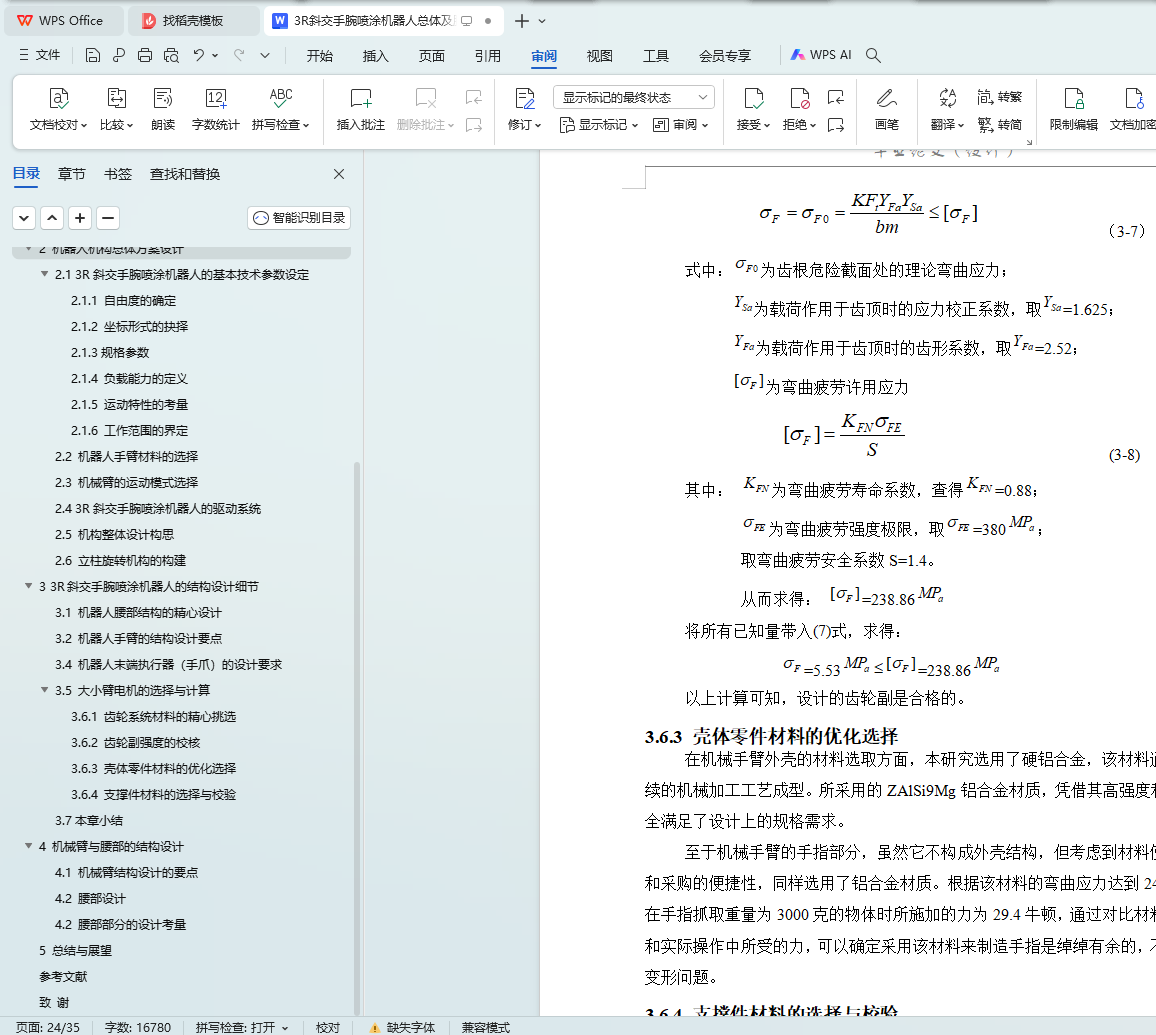
Task: Switch to the 引用 ribbon tab
Action: 487,56
